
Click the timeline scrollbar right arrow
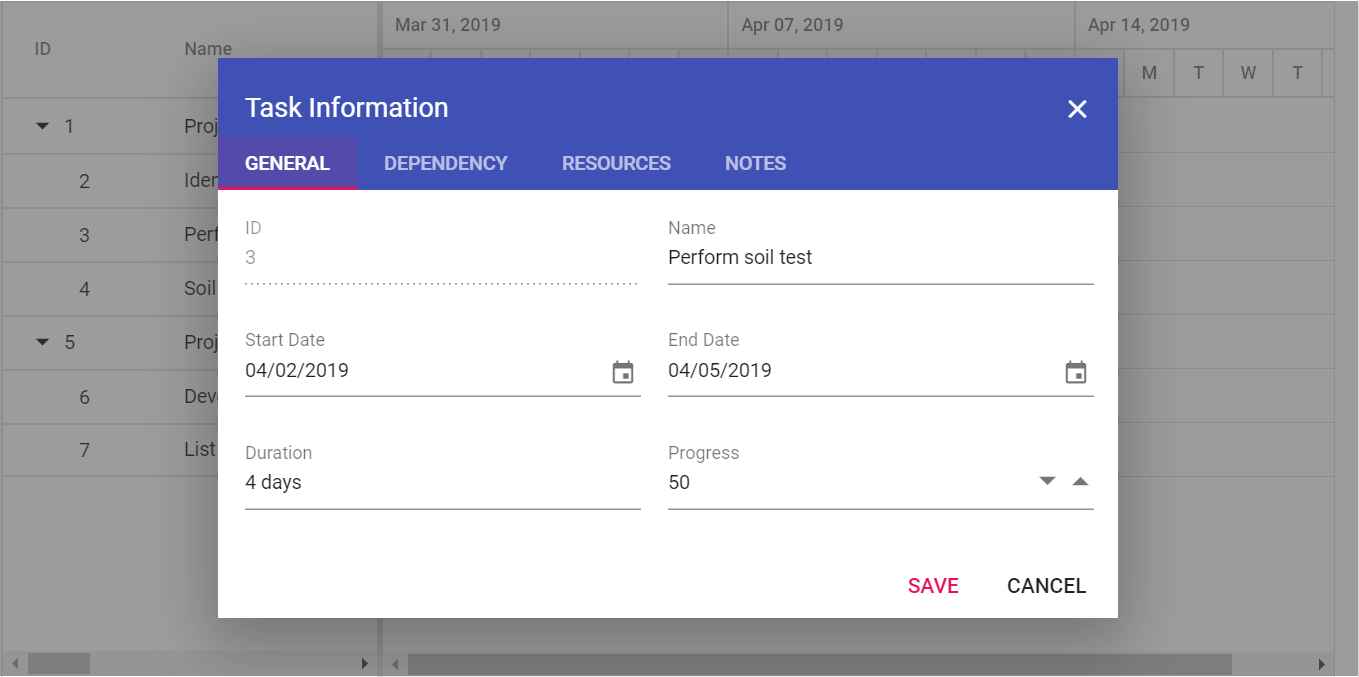point(1322,664)
